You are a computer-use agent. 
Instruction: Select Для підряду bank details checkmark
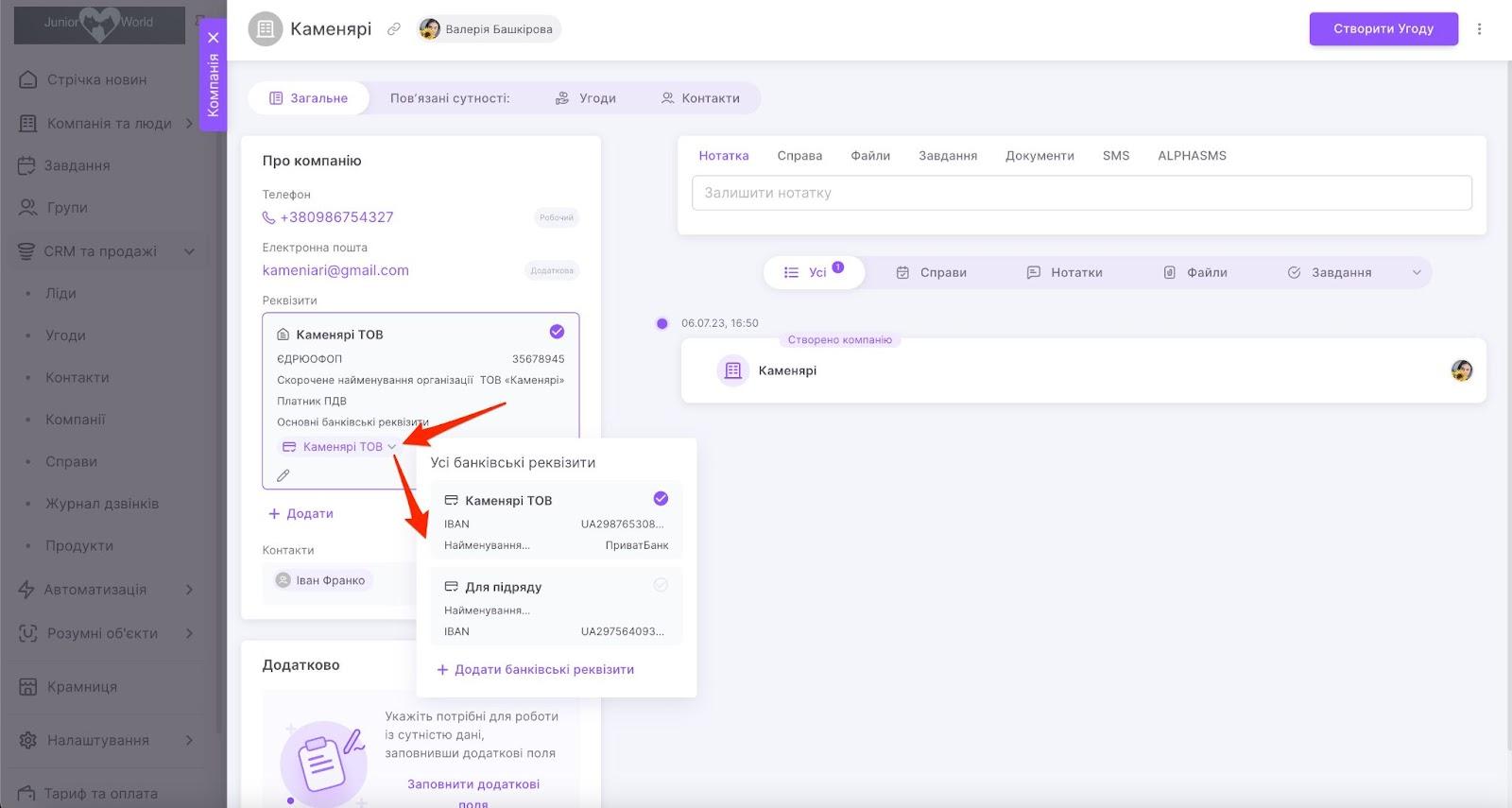[661, 585]
